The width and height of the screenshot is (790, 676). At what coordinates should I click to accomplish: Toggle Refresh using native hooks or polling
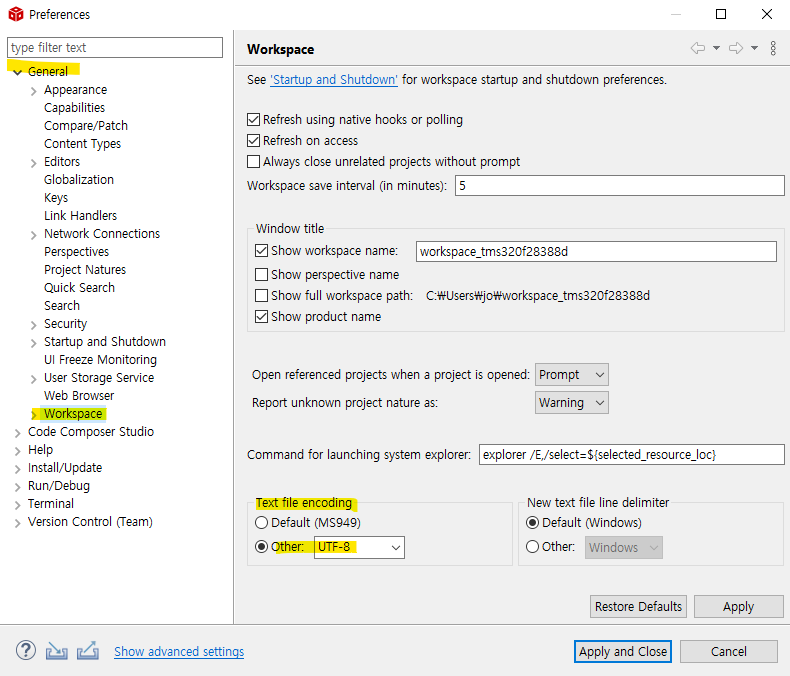click(253, 119)
